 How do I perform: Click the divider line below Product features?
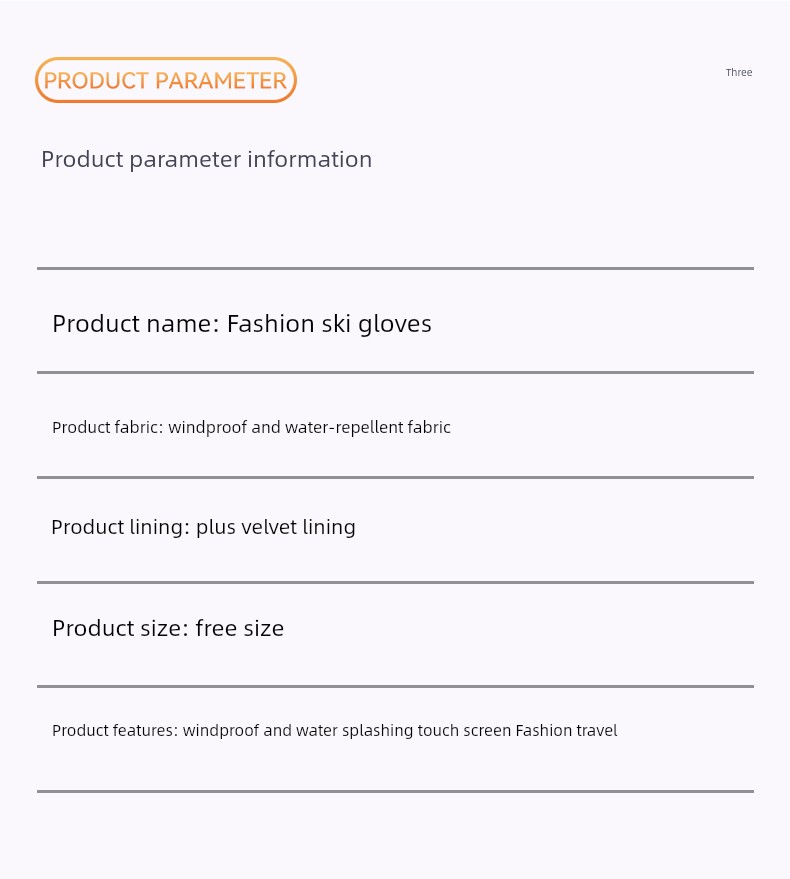pyautogui.click(x=395, y=792)
